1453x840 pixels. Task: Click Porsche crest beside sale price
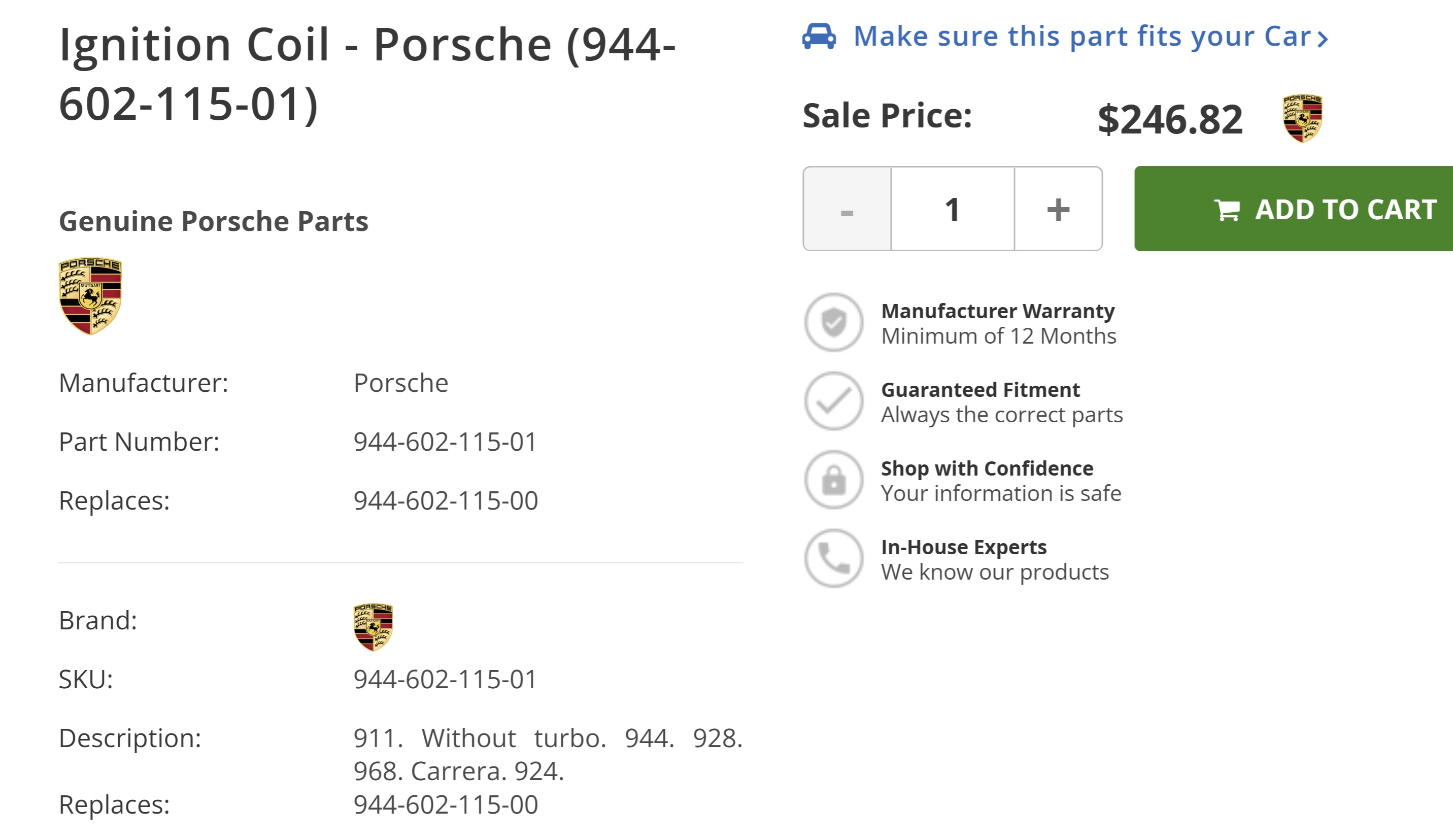click(1302, 118)
